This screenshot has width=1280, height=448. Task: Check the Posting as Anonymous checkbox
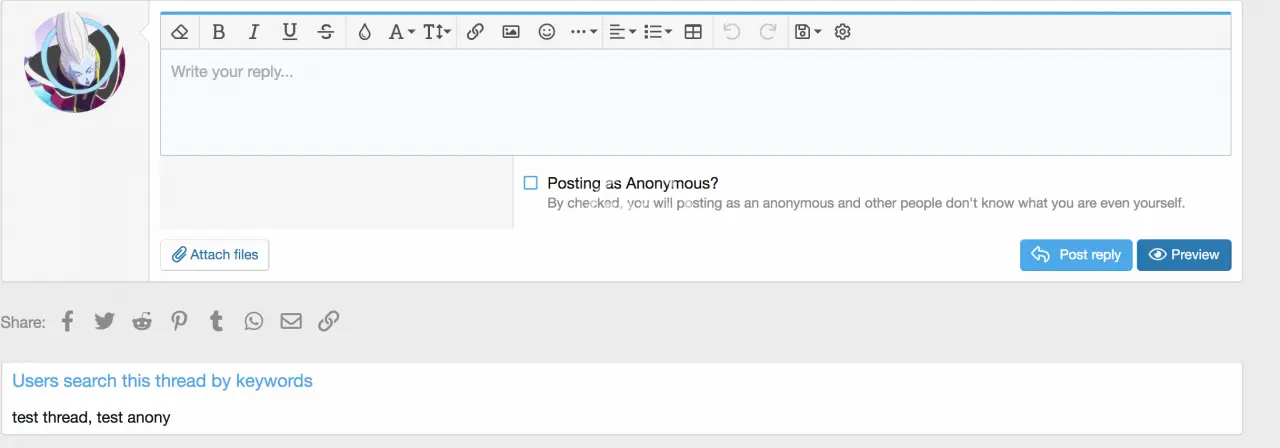pyautogui.click(x=531, y=183)
